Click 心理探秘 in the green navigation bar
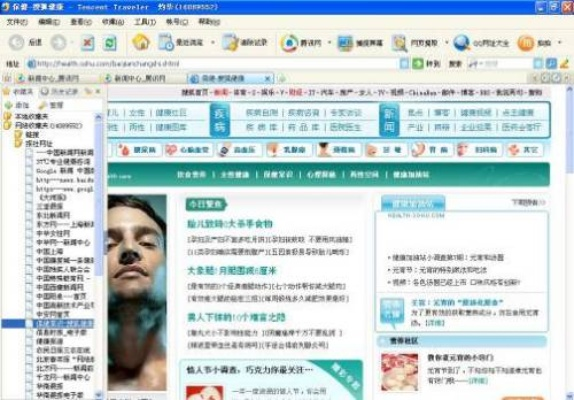The height and width of the screenshot is (400, 574). click(321, 175)
